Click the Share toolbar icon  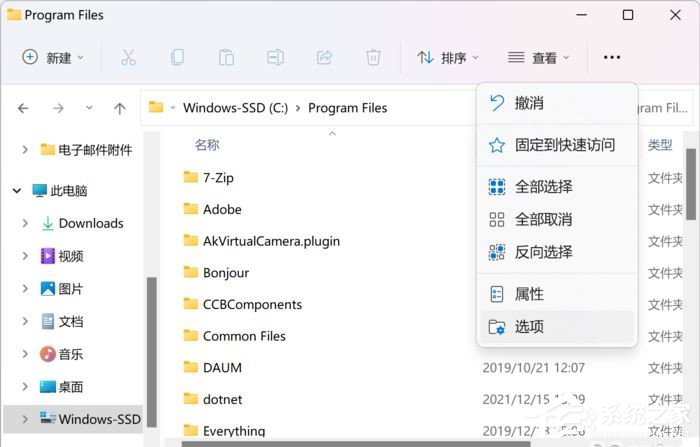[324, 57]
